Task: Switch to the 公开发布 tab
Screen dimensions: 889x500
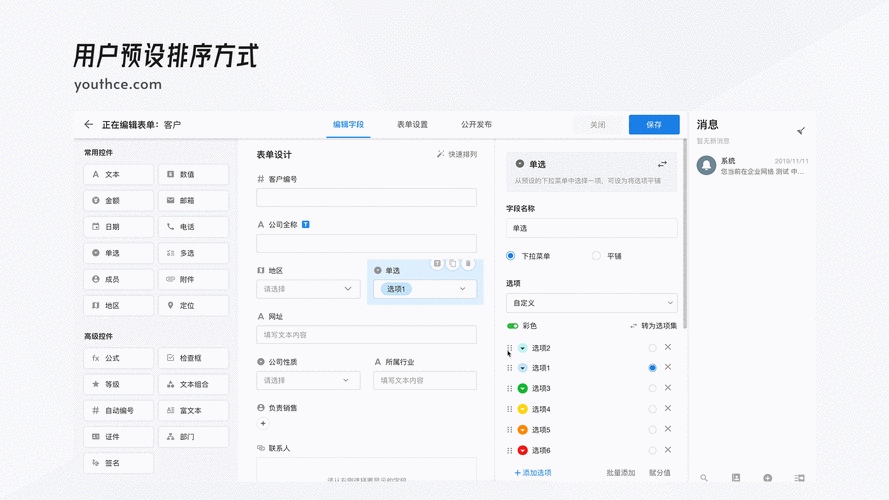Action: click(x=476, y=125)
